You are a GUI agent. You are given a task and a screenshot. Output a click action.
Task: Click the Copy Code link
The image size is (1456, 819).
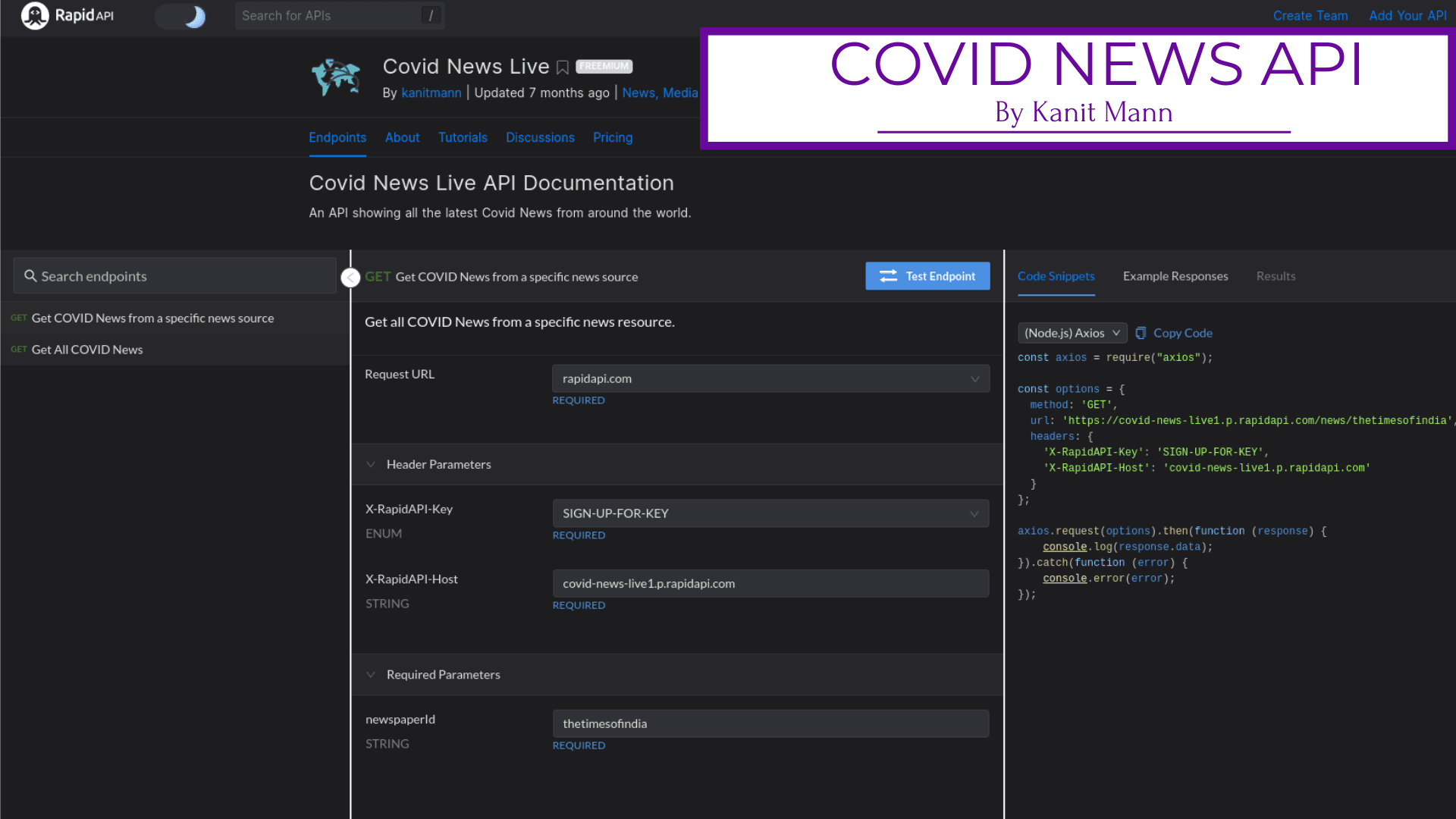tap(1182, 333)
